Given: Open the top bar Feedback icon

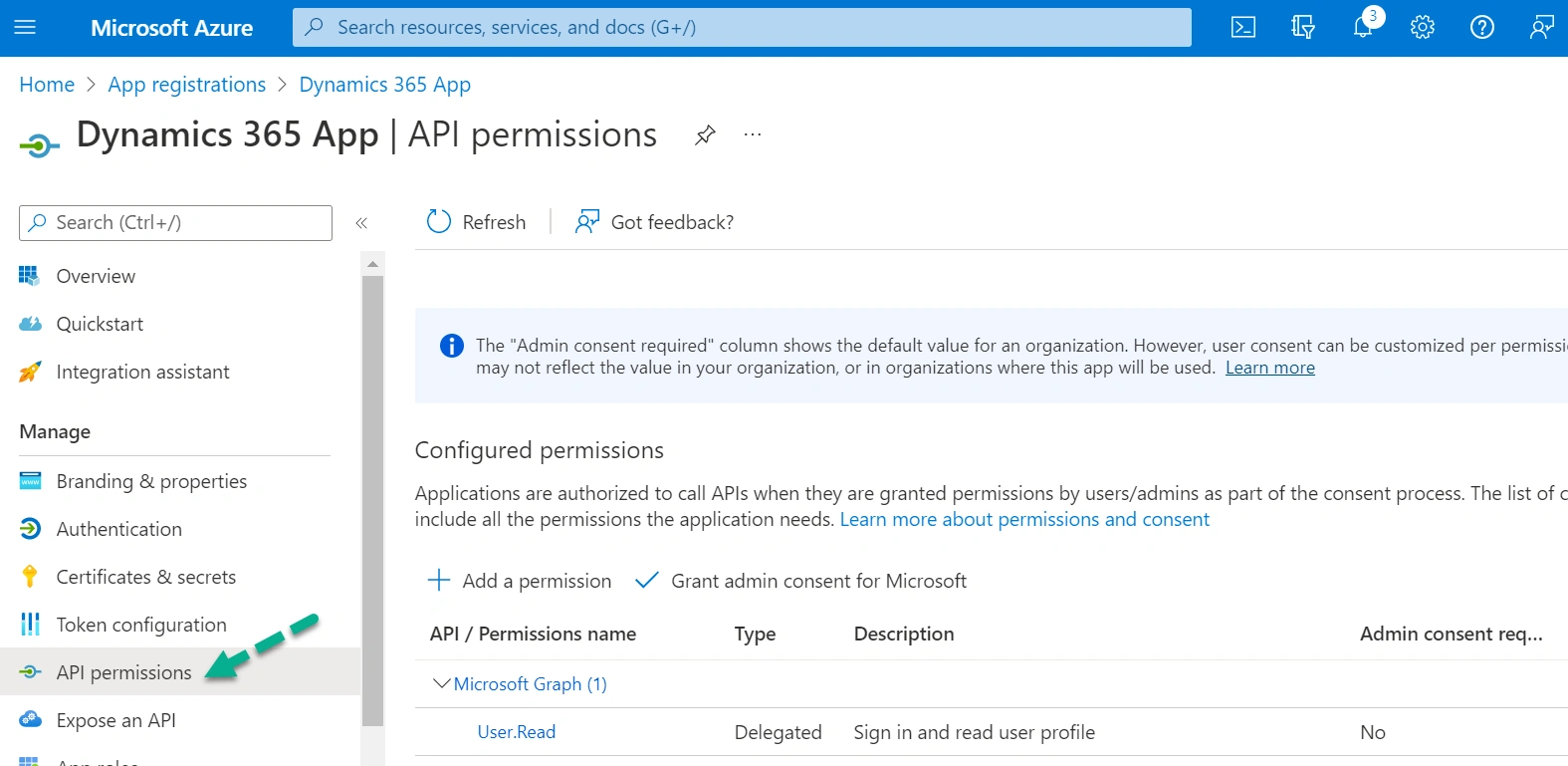Looking at the screenshot, I should click(x=1542, y=28).
